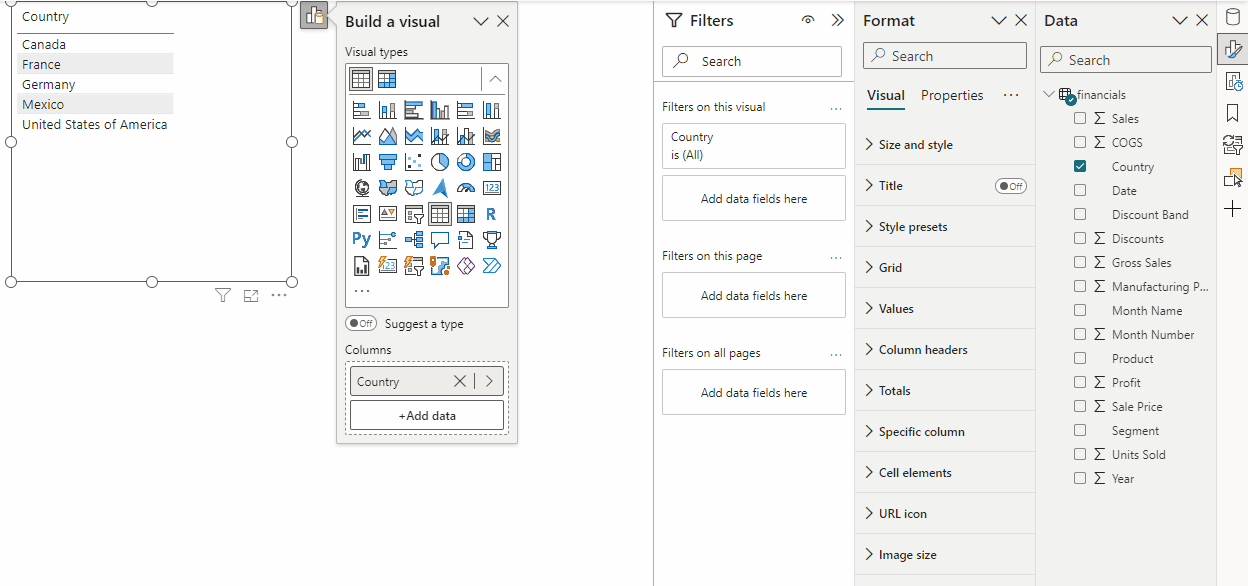This screenshot has height=586, width=1248.
Task: Select the Python visual icon
Action: (x=362, y=240)
